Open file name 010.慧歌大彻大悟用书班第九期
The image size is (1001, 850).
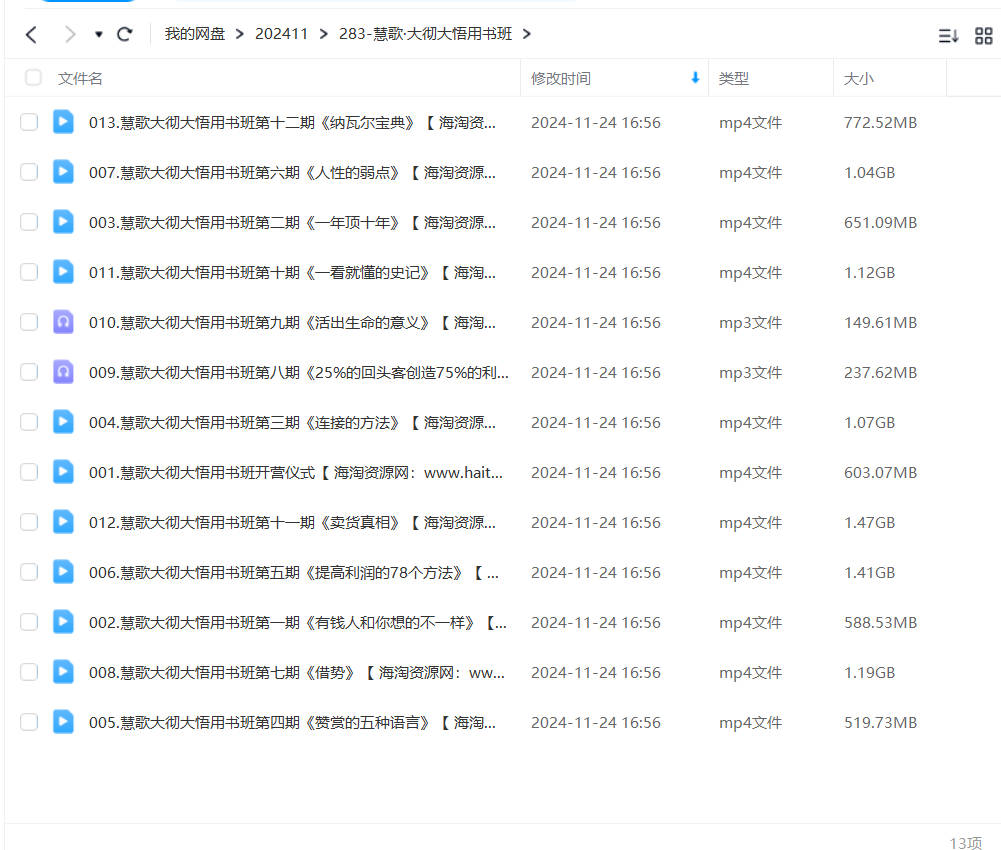(292, 323)
